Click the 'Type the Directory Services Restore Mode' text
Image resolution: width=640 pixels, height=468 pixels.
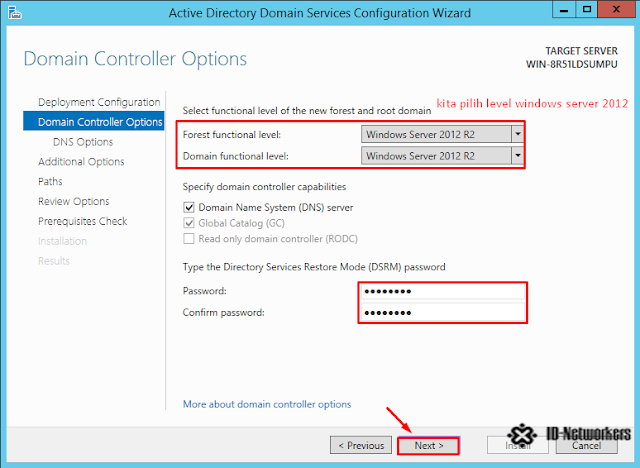314,267
